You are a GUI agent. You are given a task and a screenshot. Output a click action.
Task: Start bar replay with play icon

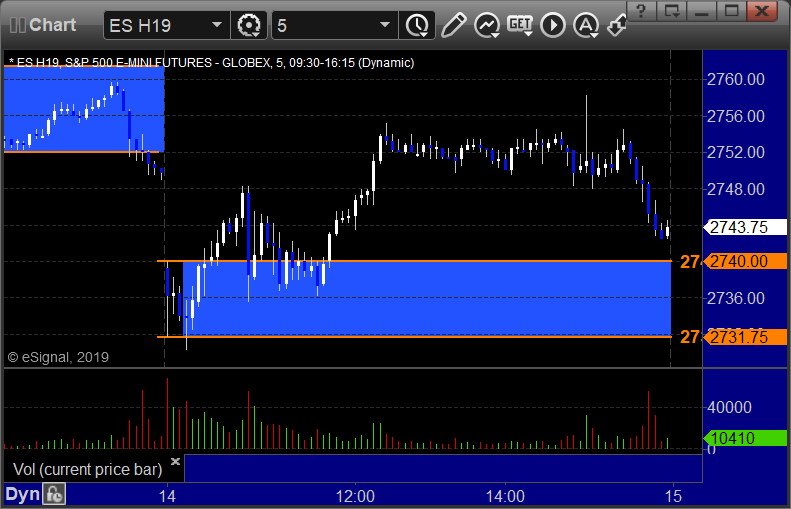[x=553, y=25]
